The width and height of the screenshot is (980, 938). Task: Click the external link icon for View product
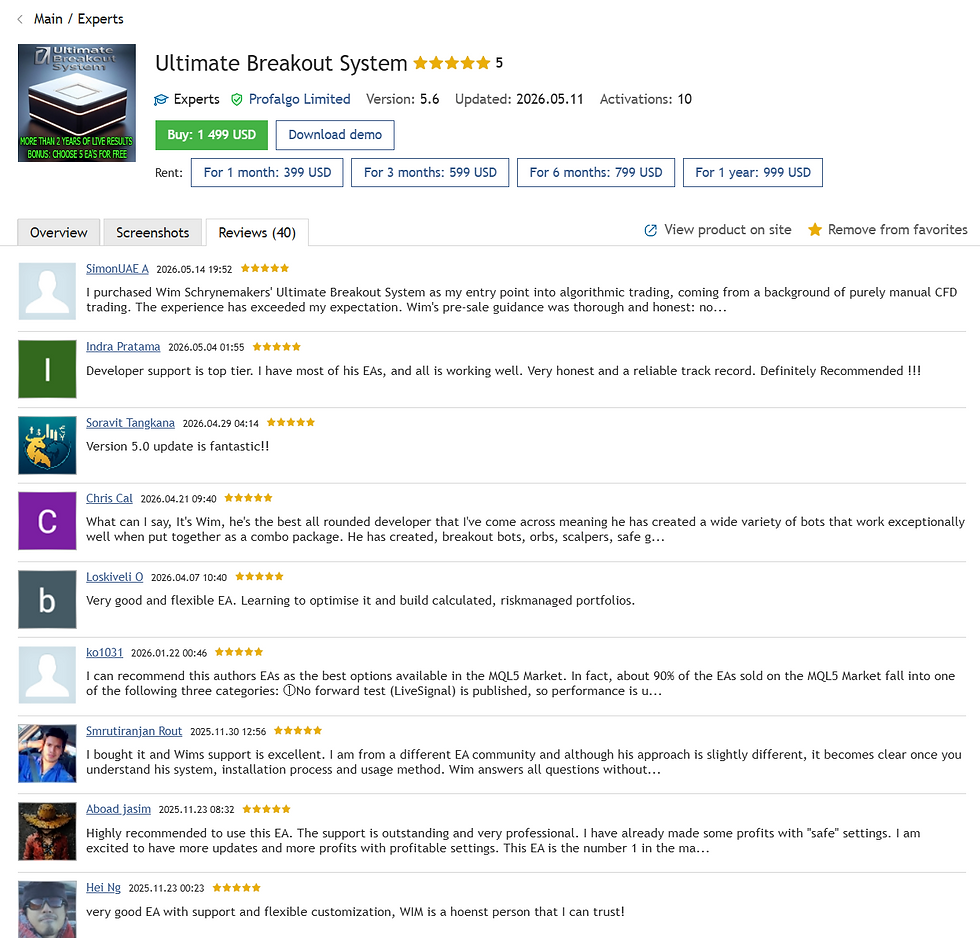coord(651,230)
